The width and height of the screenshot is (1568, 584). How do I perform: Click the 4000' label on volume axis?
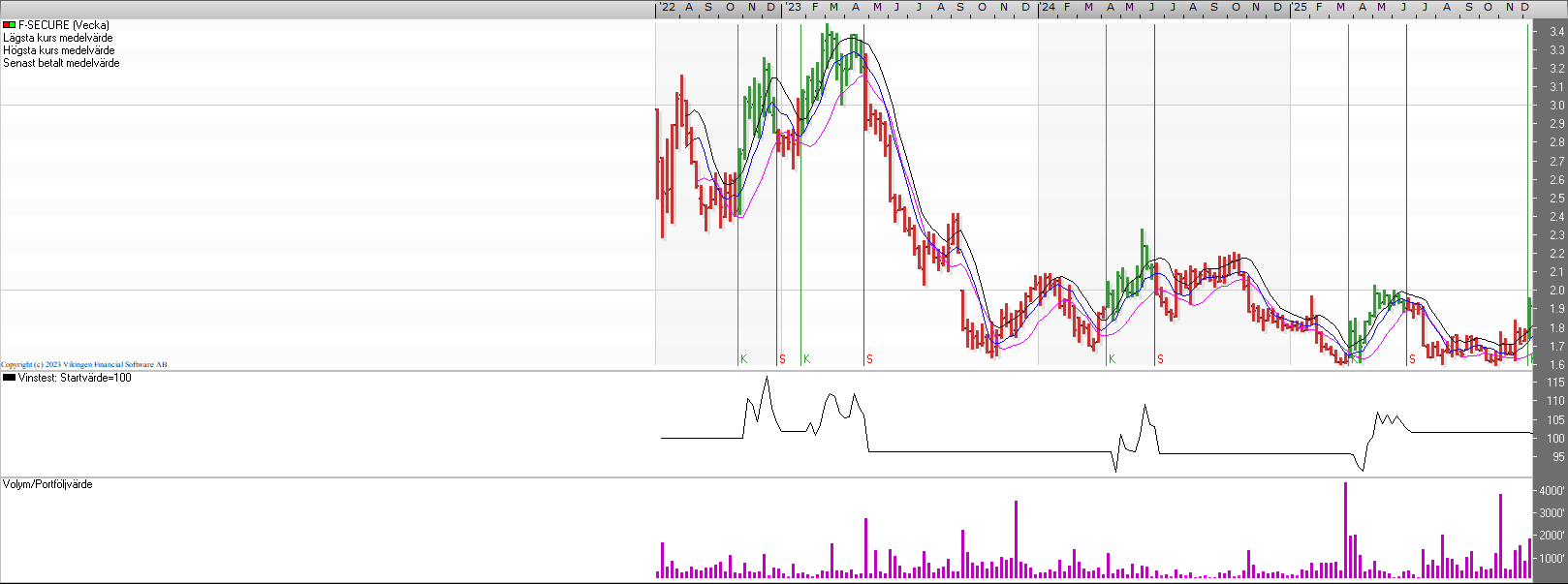click(x=1552, y=491)
